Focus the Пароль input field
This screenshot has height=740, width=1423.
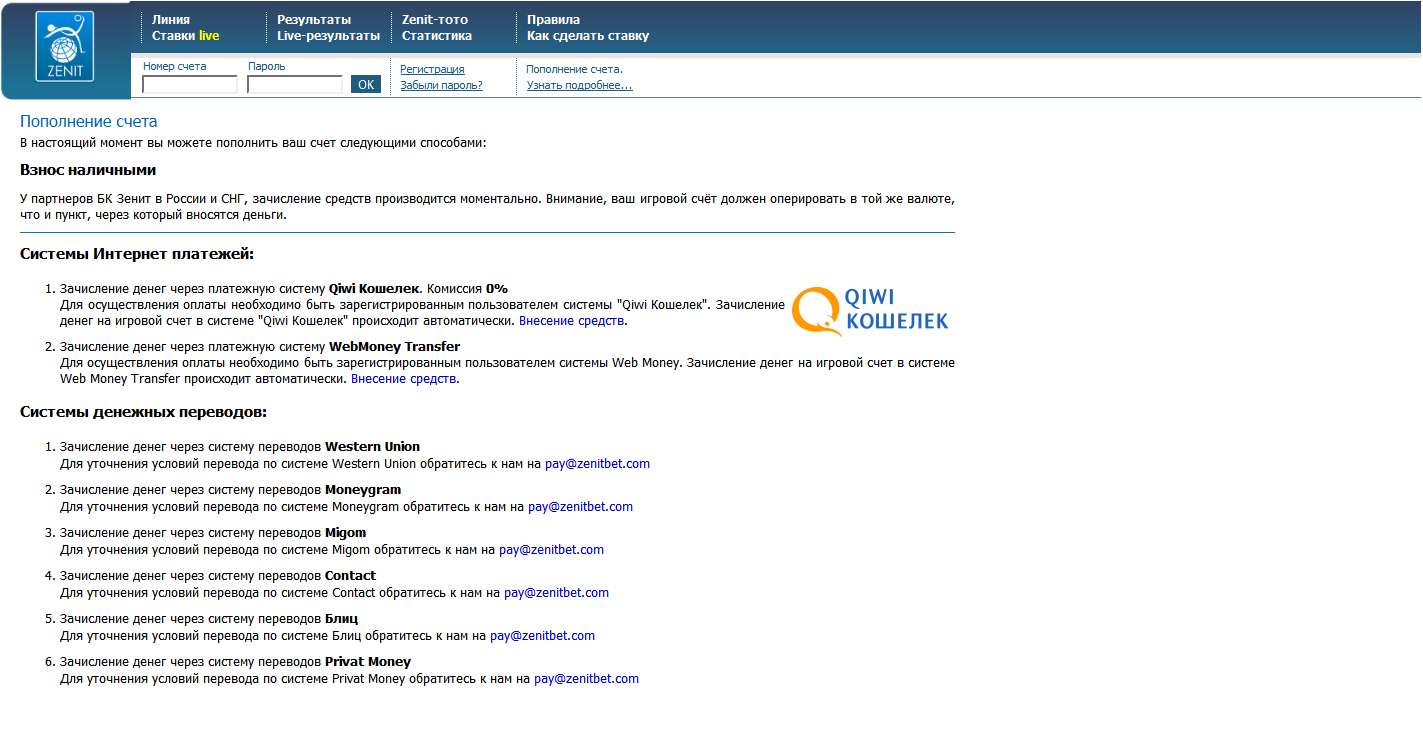tap(295, 85)
